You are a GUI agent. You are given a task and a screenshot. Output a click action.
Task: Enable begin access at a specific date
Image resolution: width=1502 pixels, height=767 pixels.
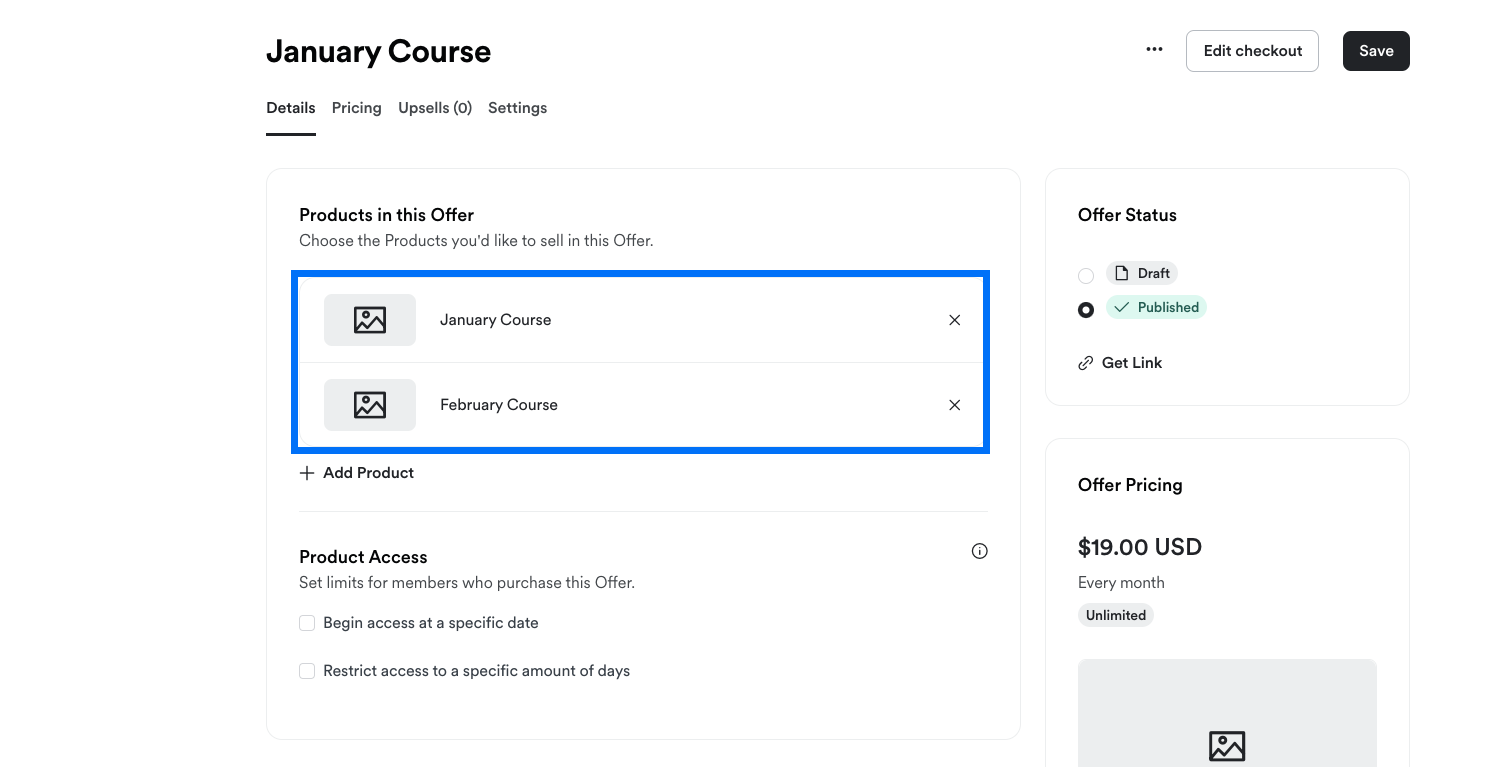pyautogui.click(x=307, y=622)
